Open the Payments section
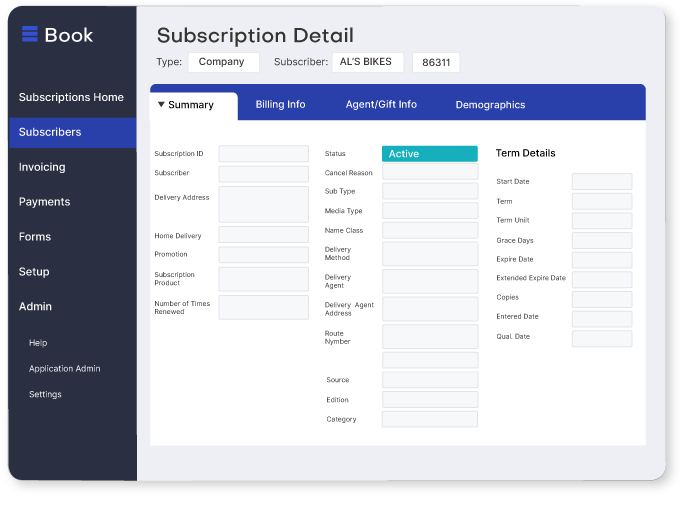This screenshot has height=520, width=680. pos(44,202)
